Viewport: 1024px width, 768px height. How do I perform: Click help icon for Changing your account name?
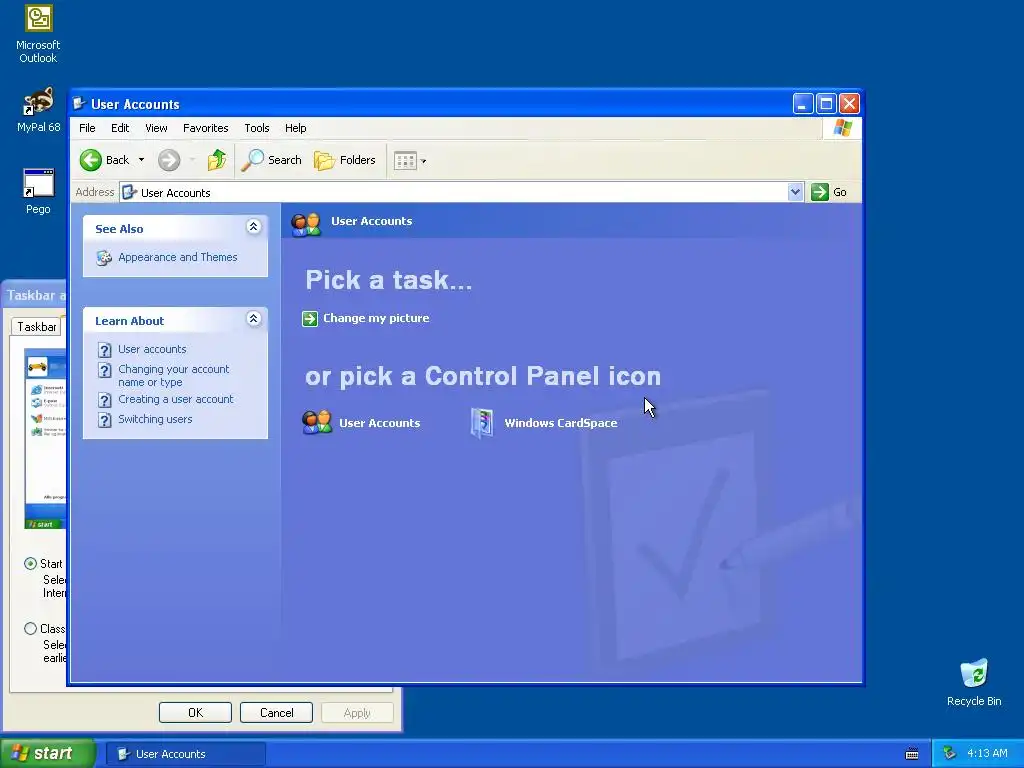tap(104, 370)
